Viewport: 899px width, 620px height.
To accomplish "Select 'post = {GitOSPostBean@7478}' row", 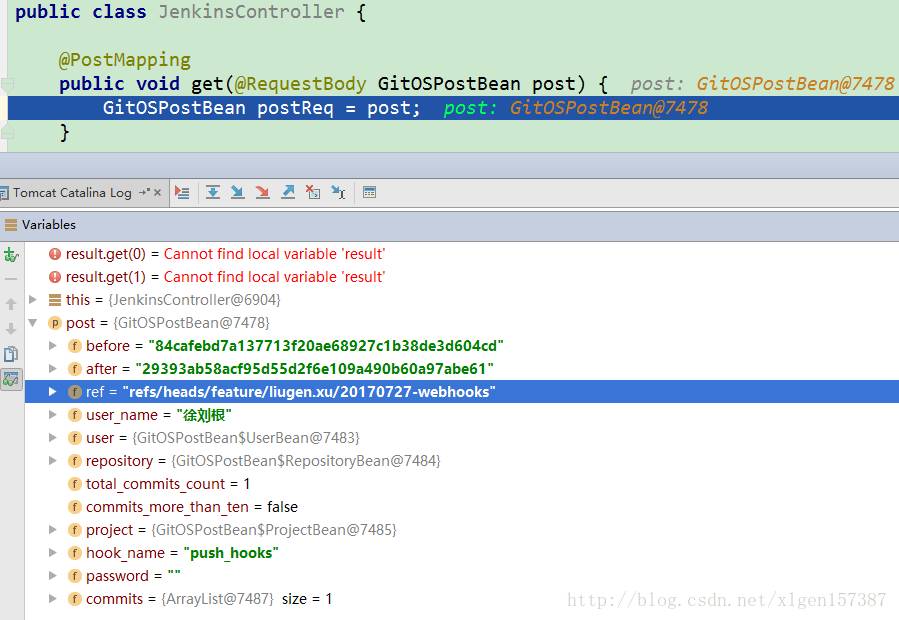I will coord(462,323).
